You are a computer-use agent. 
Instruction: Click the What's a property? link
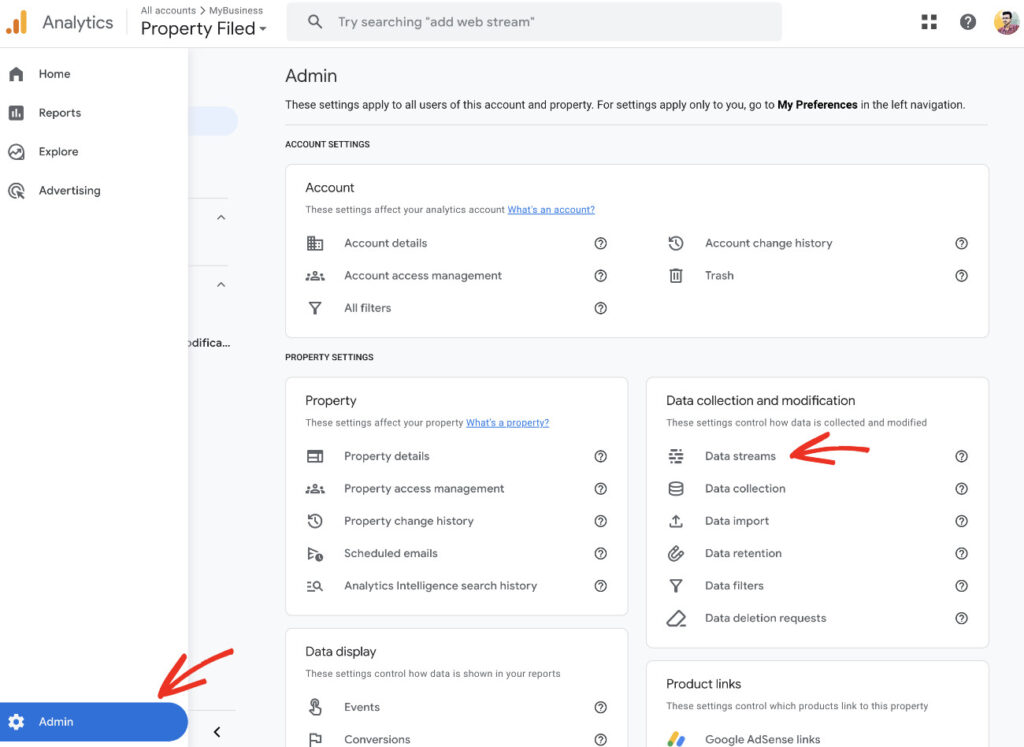coord(507,423)
